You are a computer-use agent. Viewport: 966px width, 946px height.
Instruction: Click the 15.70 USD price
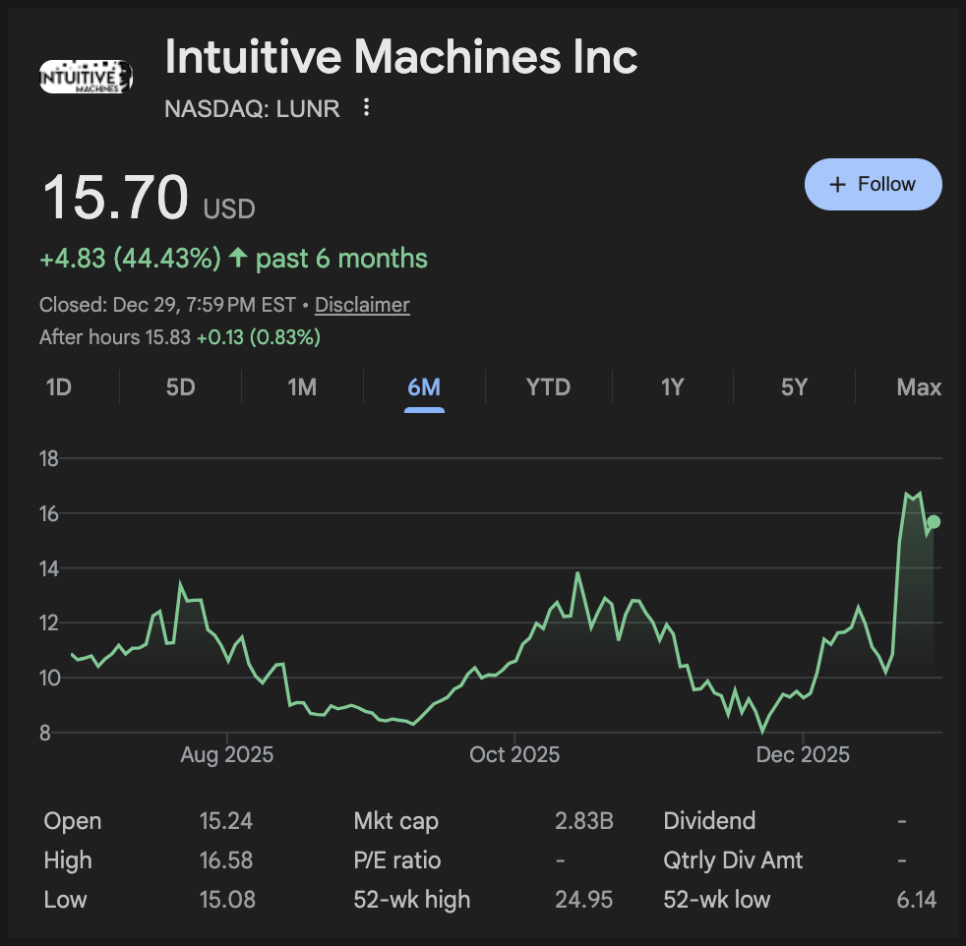tap(115, 198)
